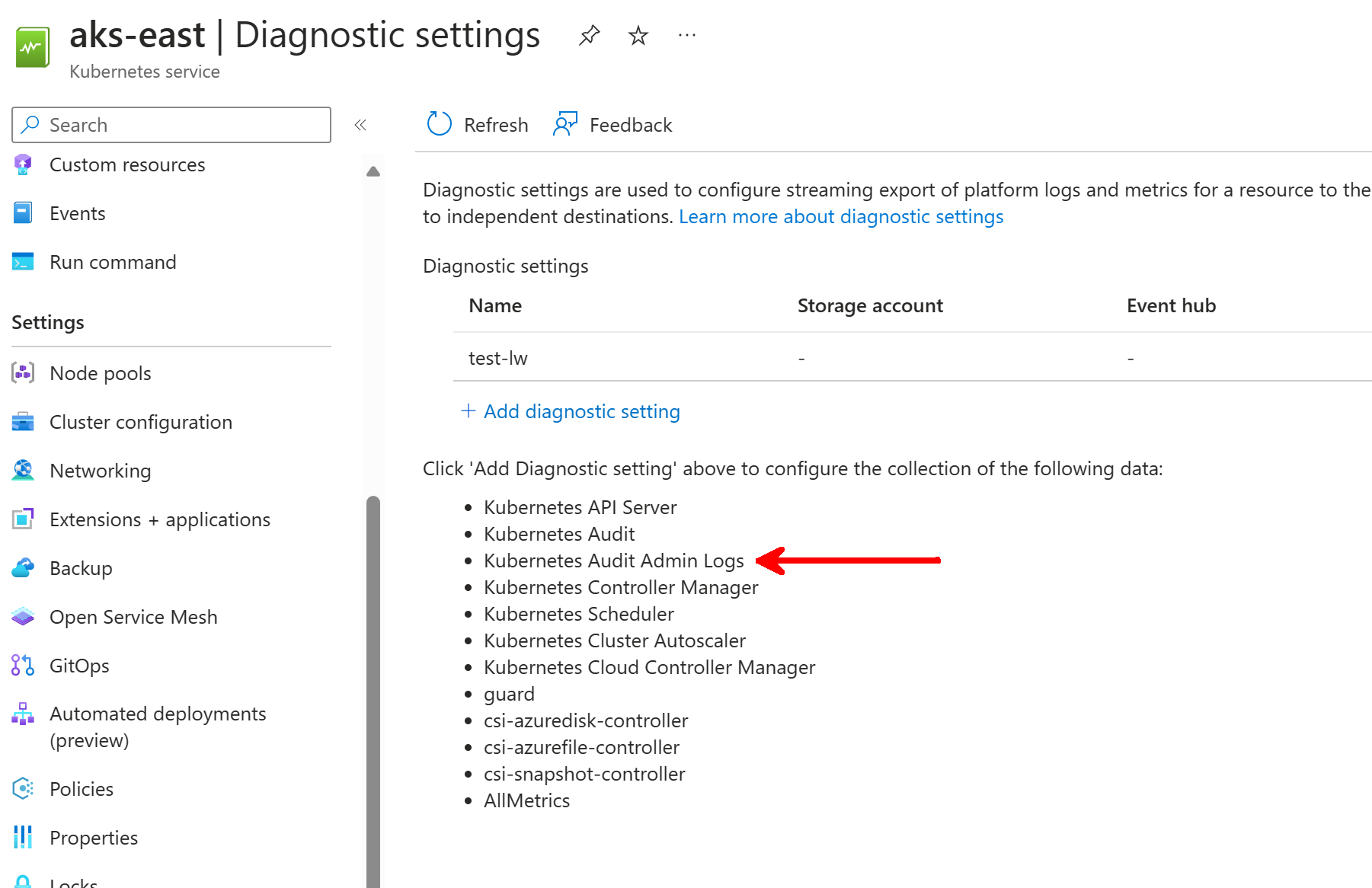Select Cluster configuration in the menu
This screenshot has height=888, width=1372.
(140, 421)
